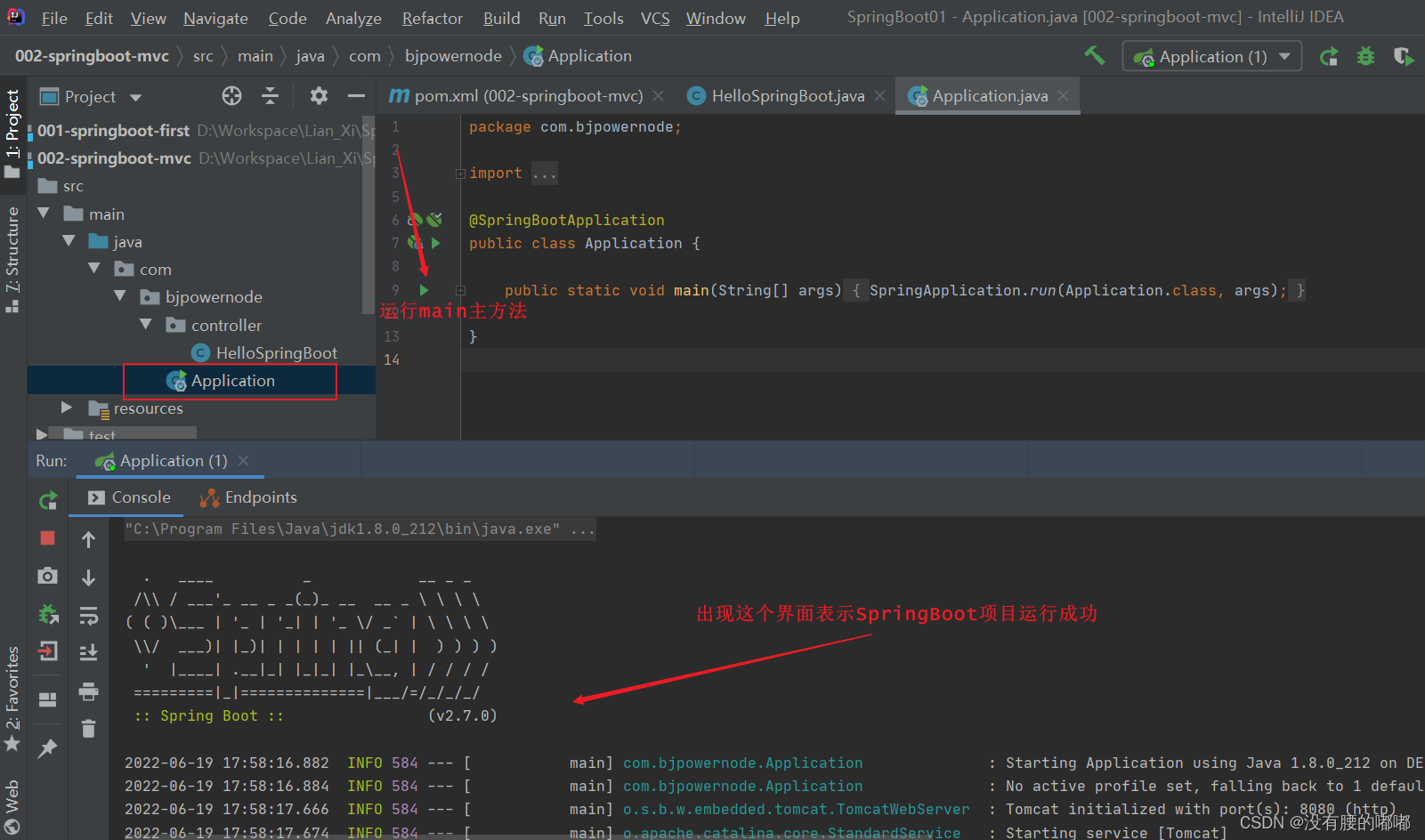Open the Application (1) run configuration dropdown
1425x840 pixels.
pos(1212,57)
